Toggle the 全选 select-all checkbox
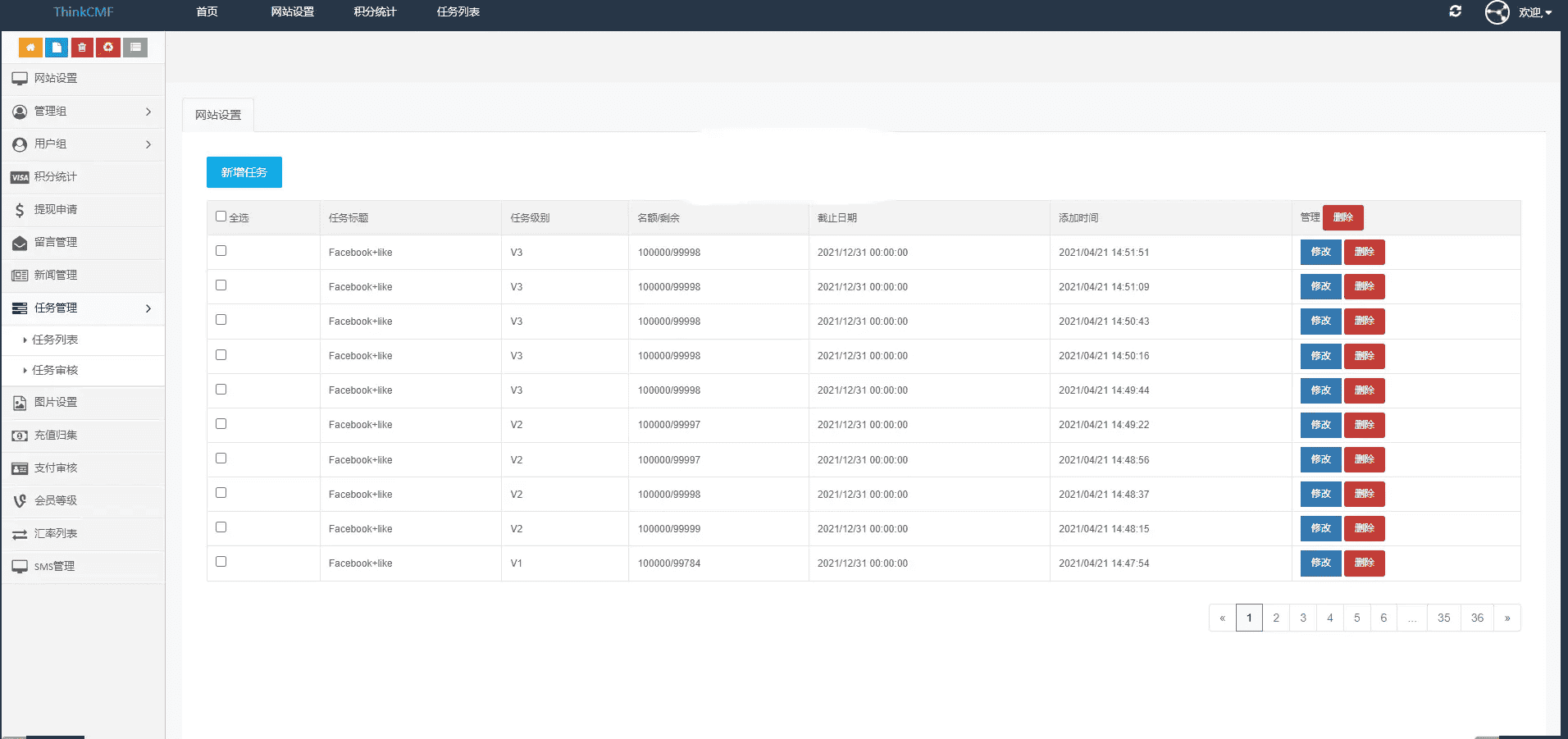This screenshot has height=739, width=1568. [221, 217]
